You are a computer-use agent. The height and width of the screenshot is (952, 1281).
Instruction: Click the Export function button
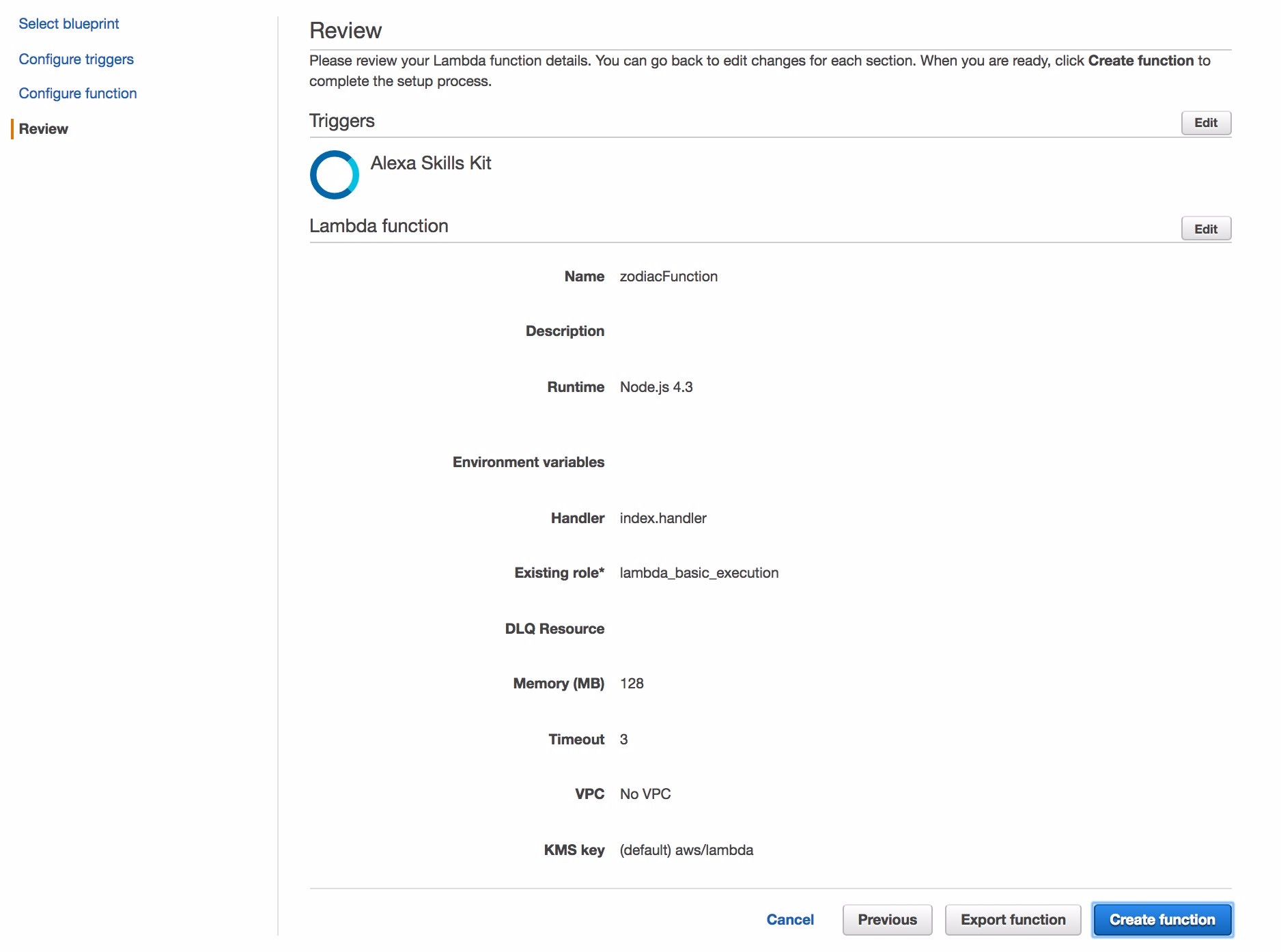[x=1013, y=919]
